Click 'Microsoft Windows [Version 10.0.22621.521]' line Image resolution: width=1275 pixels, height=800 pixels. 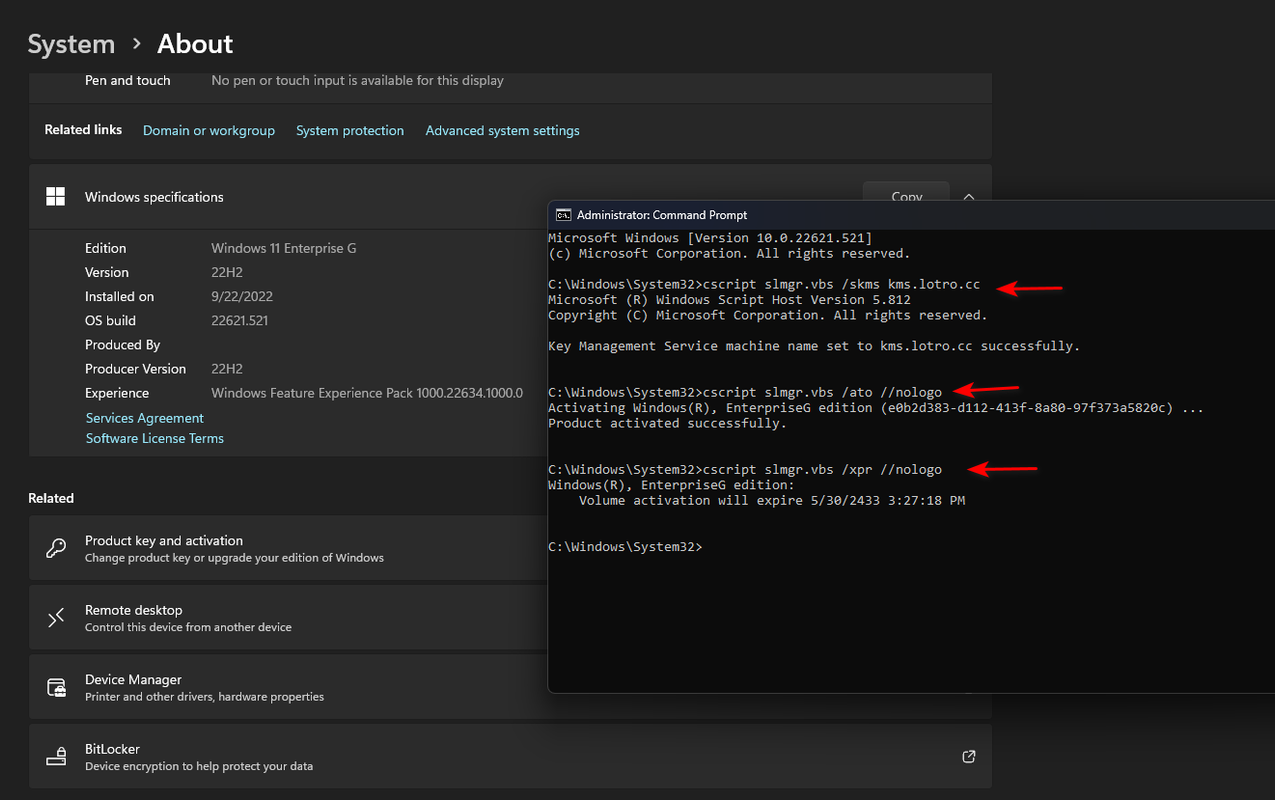710,238
